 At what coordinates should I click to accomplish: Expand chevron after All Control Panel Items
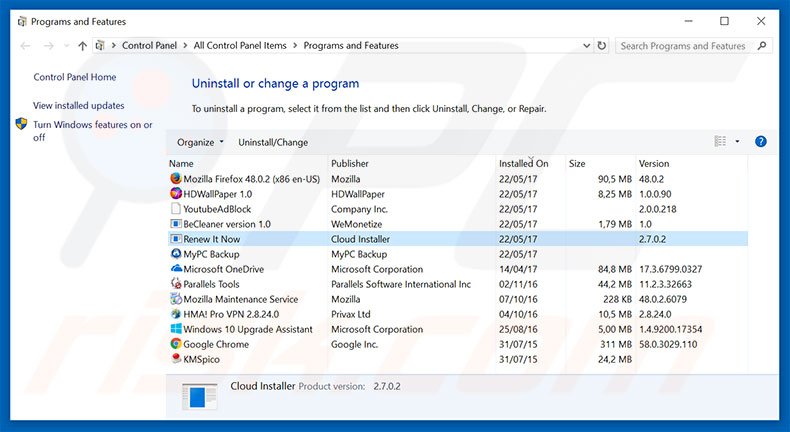(x=295, y=46)
